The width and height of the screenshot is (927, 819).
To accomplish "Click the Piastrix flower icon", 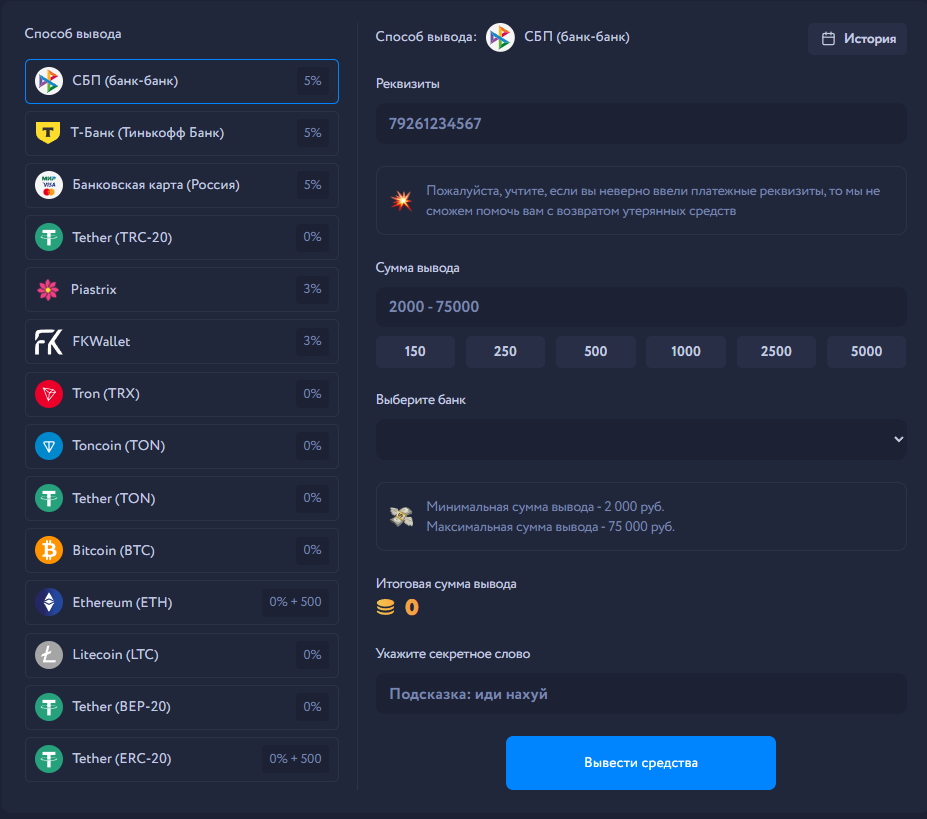I will (x=48, y=289).
